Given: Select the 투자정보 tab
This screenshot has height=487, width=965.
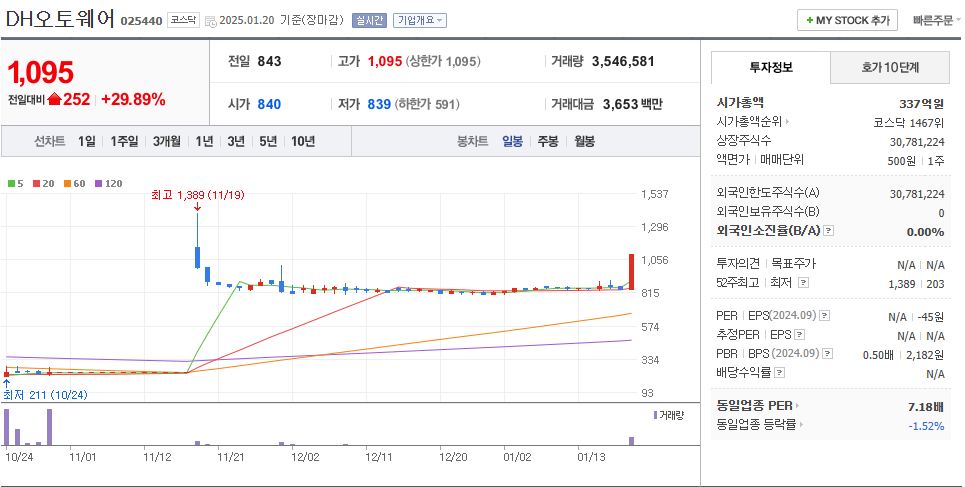Looking at the screenshot, I should [x=770, y=67].
